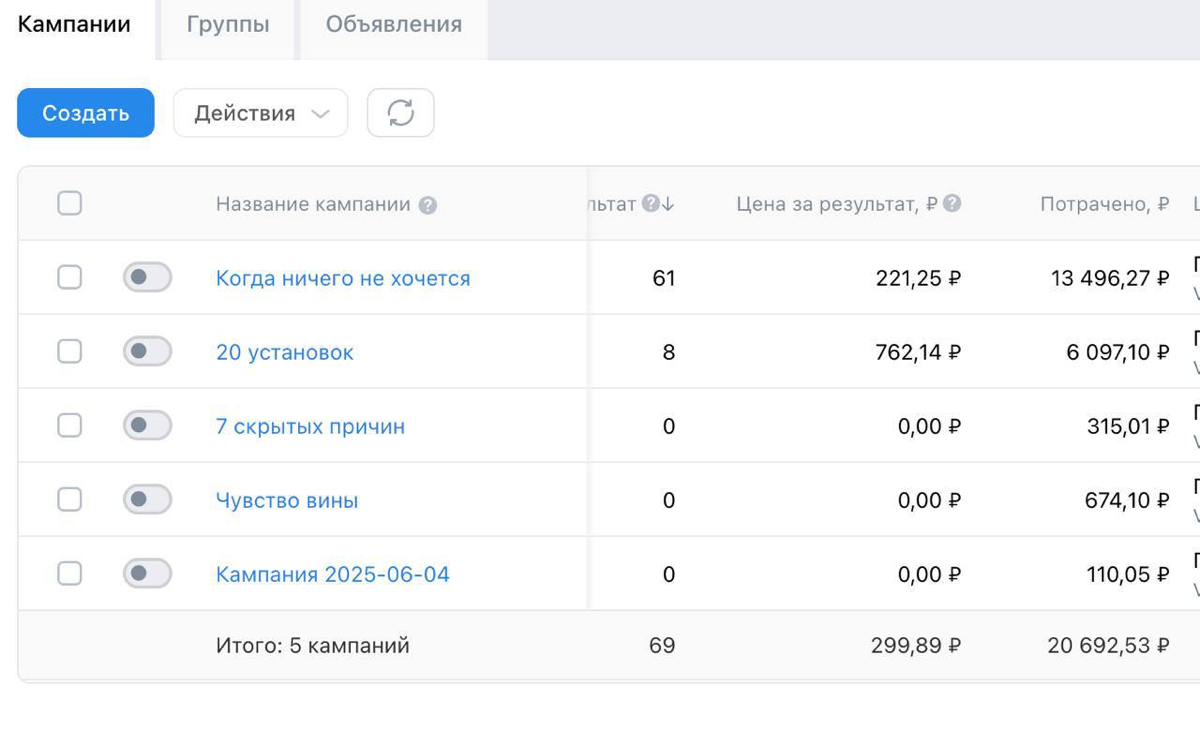Click the spent value 674,10 ₽
1200x730 pixels.
coord(1127,500)
